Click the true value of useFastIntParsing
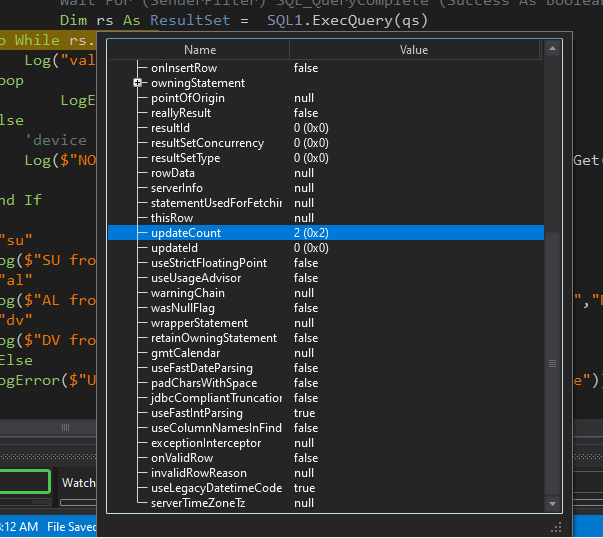Image resolution: width=603 pixels, height=538 pixels. (304, 413)
